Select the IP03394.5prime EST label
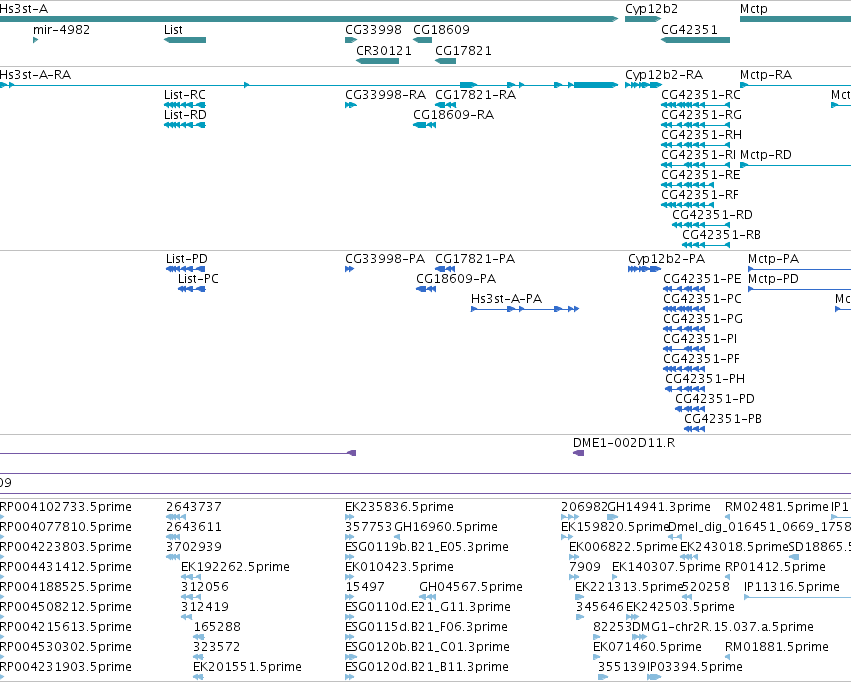This screenshot has width=851, height=682. 695,667
